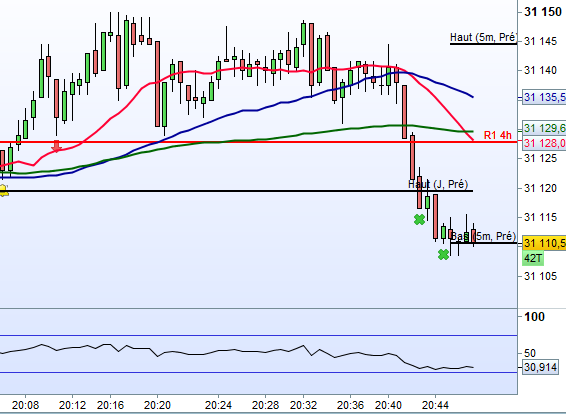Image resolution: width=566 pixels, height=414 pixels.
Task: Click the 20:12 time axis label
Action: [x=72, y=405]
